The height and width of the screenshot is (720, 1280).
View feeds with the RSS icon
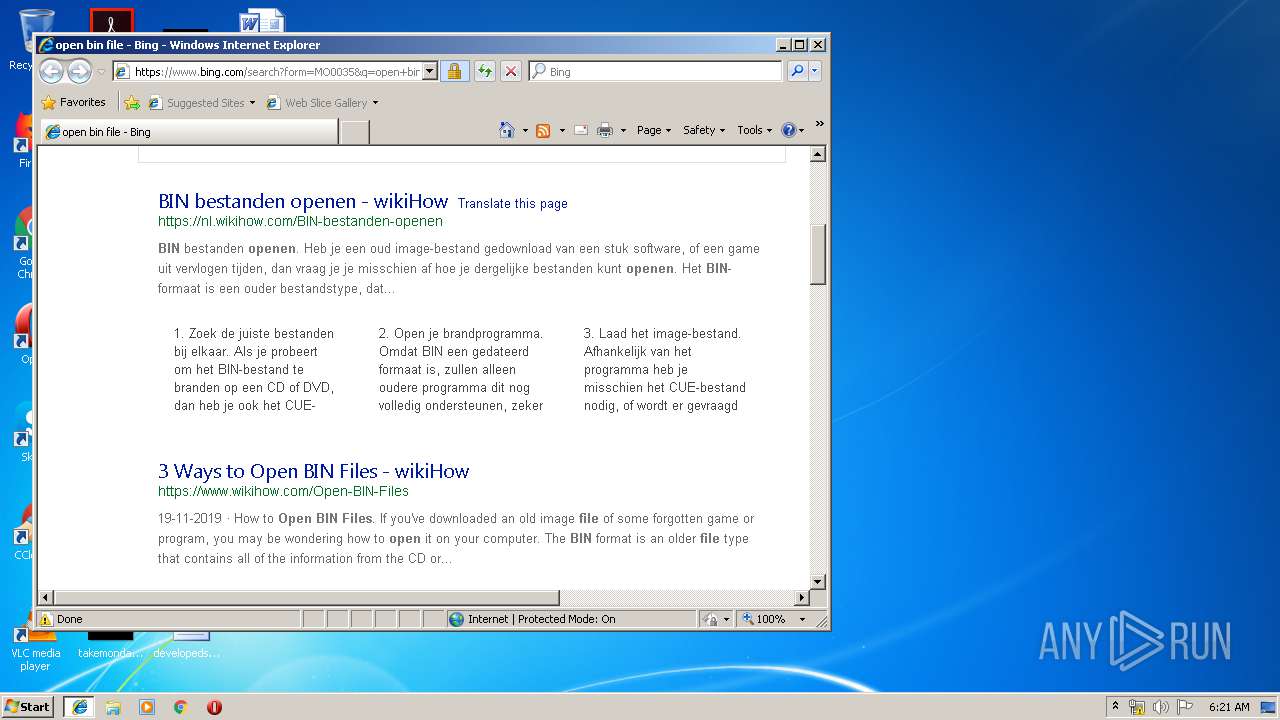tap(543, 130)
